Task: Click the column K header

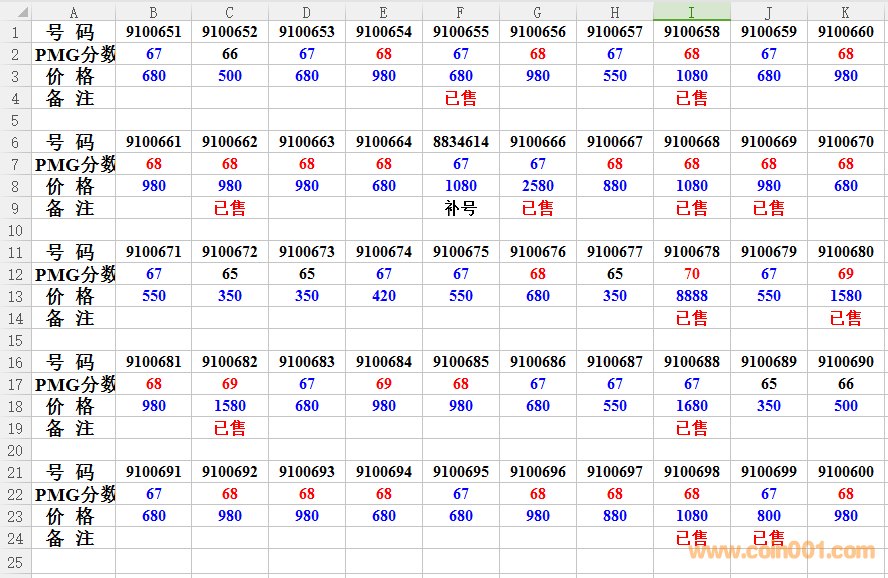Action: [x=846, y=11]
